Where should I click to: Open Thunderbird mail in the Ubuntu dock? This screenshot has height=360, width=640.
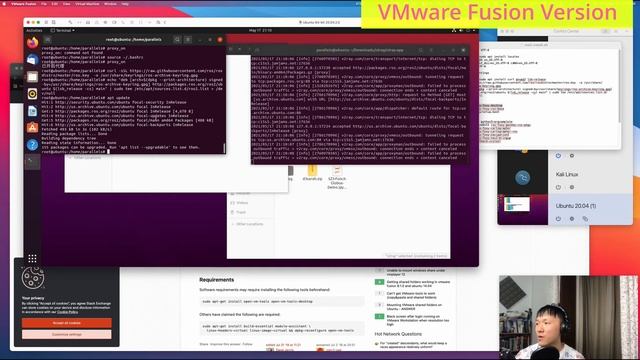[x=33, y=60]
